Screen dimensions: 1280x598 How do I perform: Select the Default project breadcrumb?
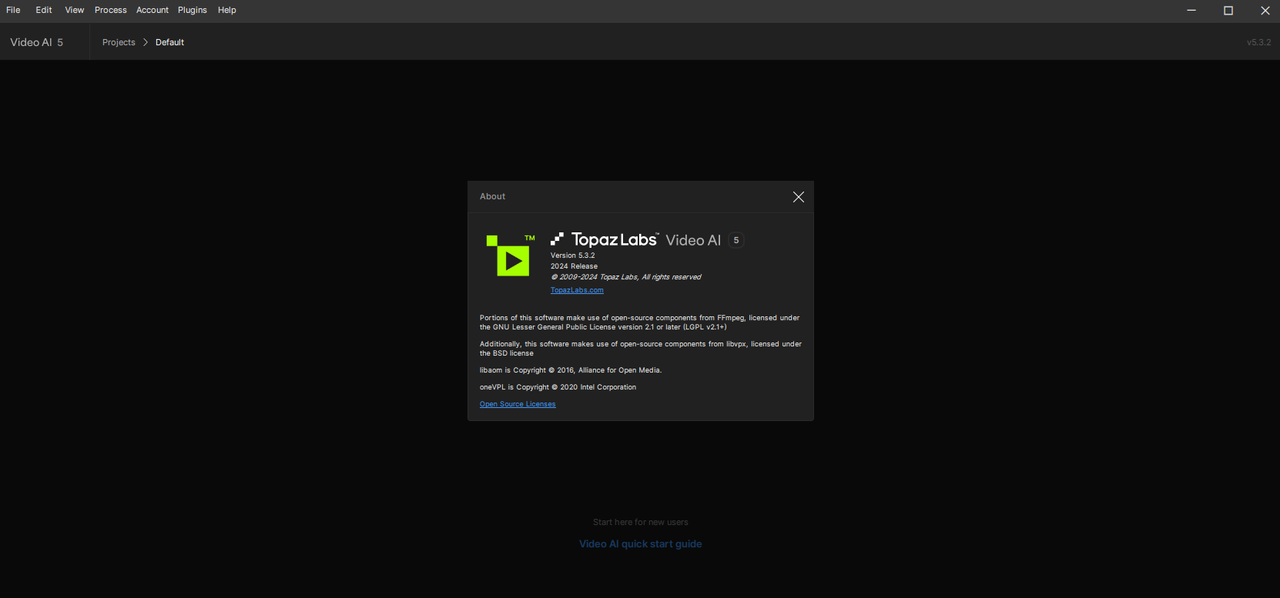tap(170, 42)
